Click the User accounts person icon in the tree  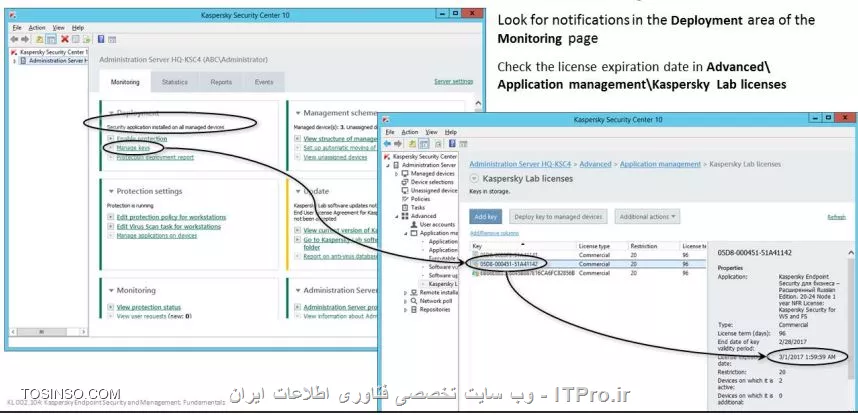(414, 224)
